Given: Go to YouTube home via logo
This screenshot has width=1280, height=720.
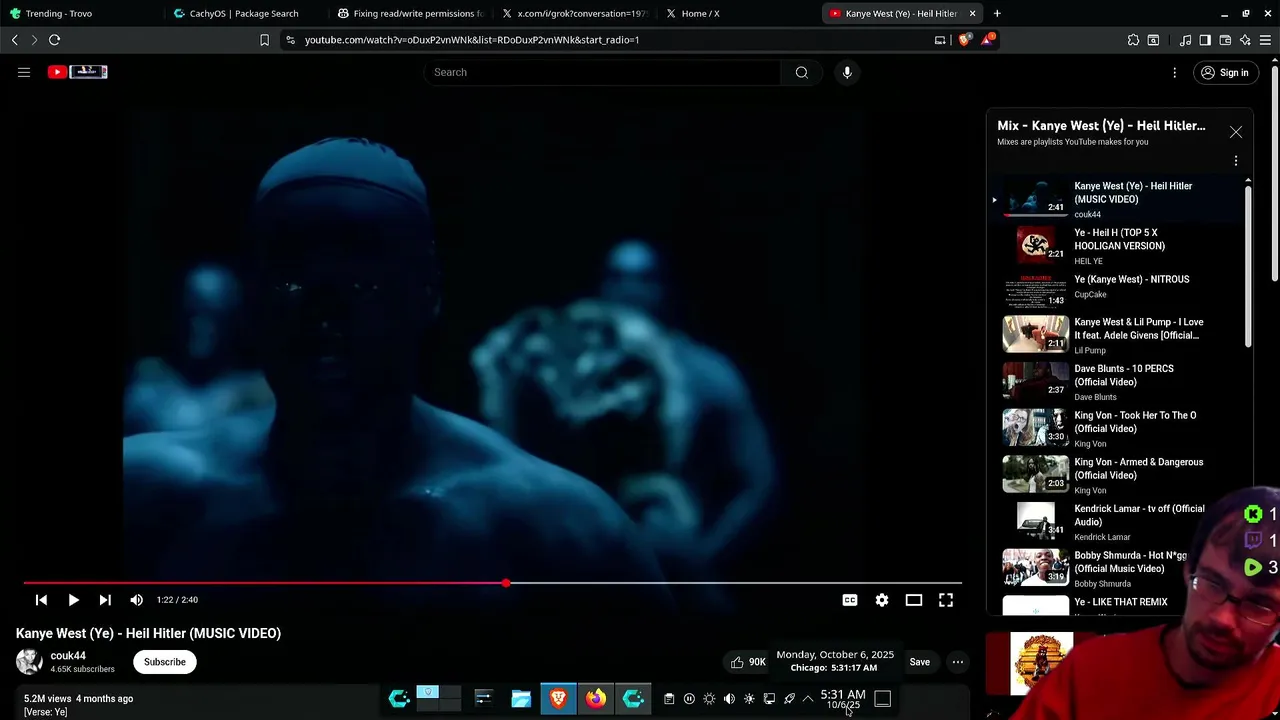Looking at the screenshot, I should tap(77, 72).
